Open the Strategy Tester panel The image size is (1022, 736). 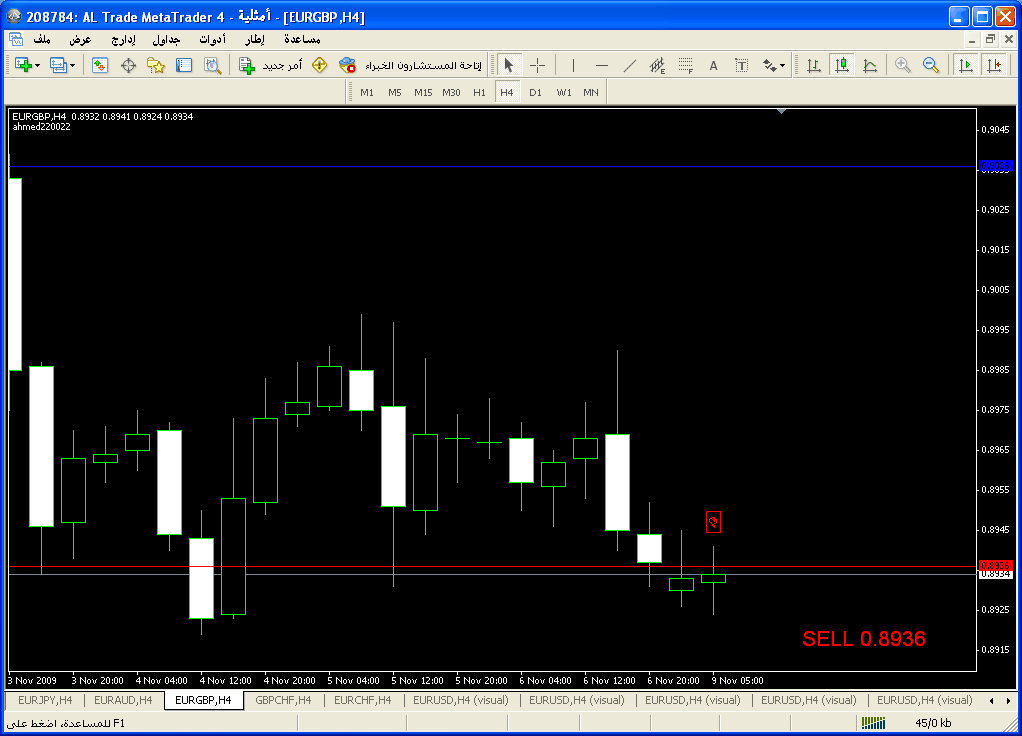(212, 65)
